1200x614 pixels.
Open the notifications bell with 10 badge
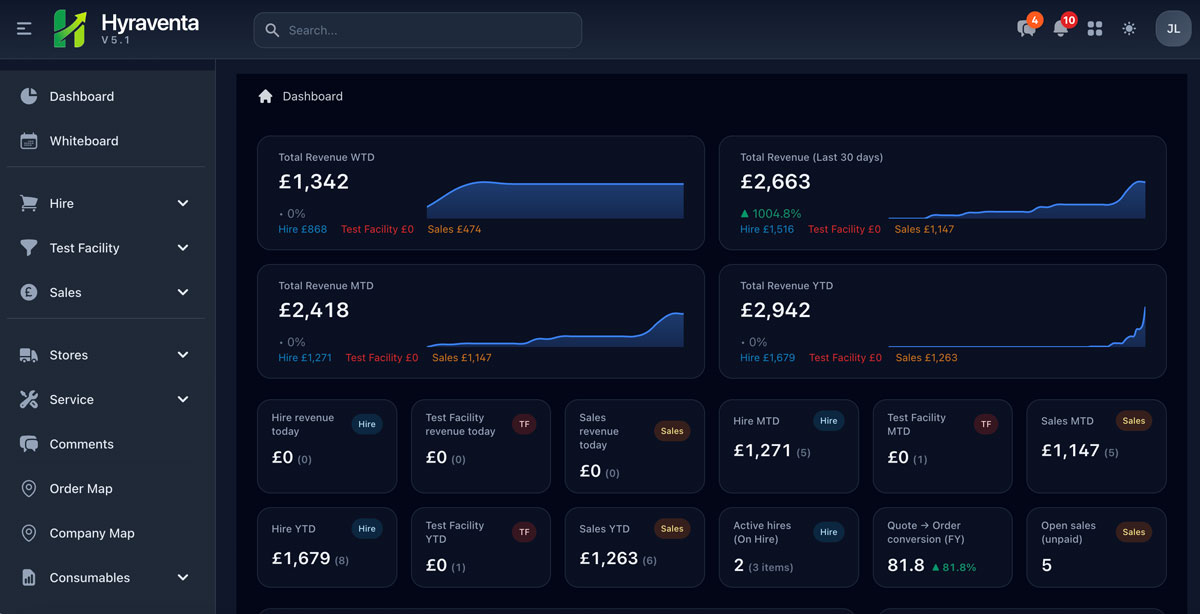click(x=1061, y=28)
